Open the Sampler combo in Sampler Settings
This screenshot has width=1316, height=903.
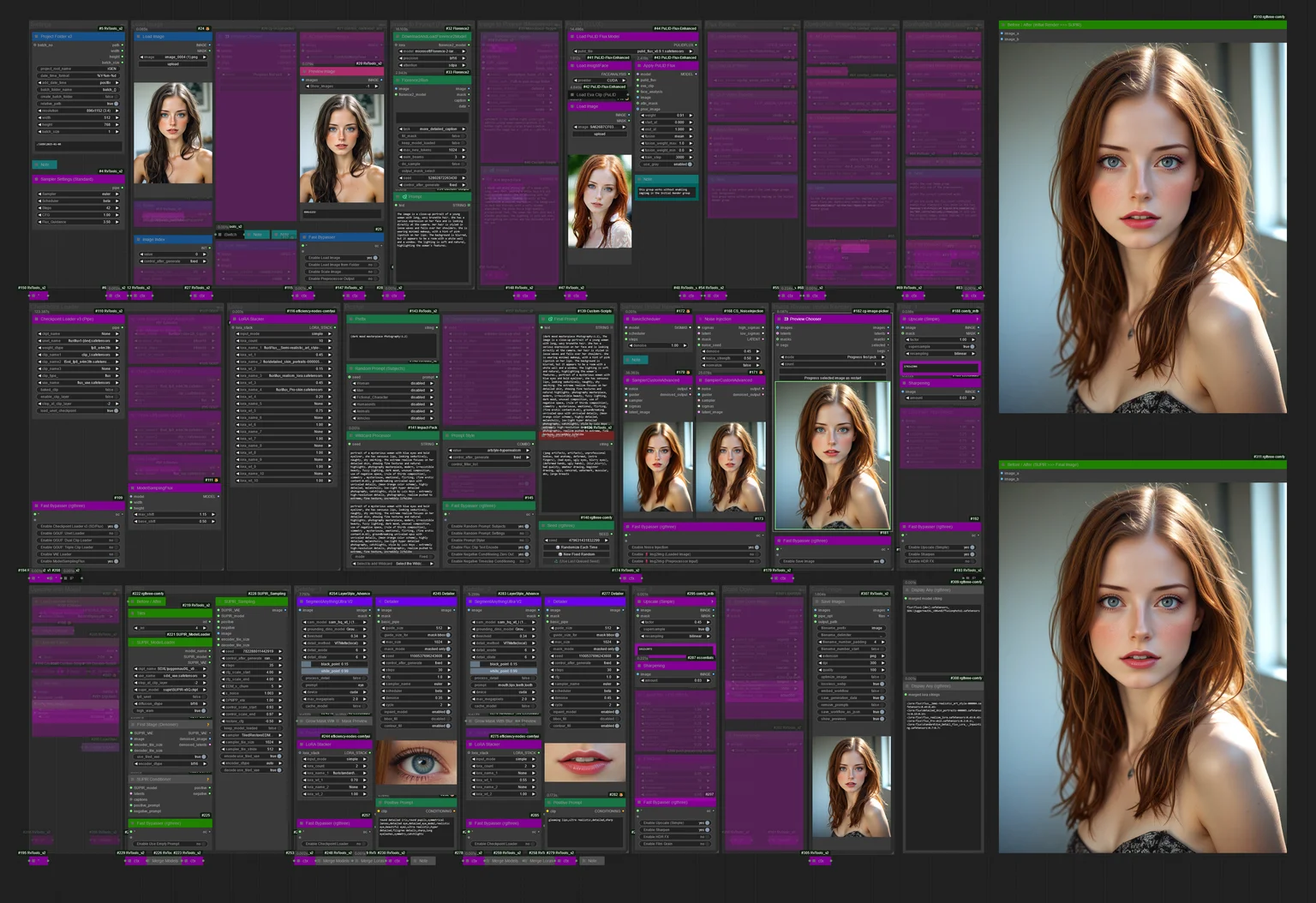[x=79, y=194]
